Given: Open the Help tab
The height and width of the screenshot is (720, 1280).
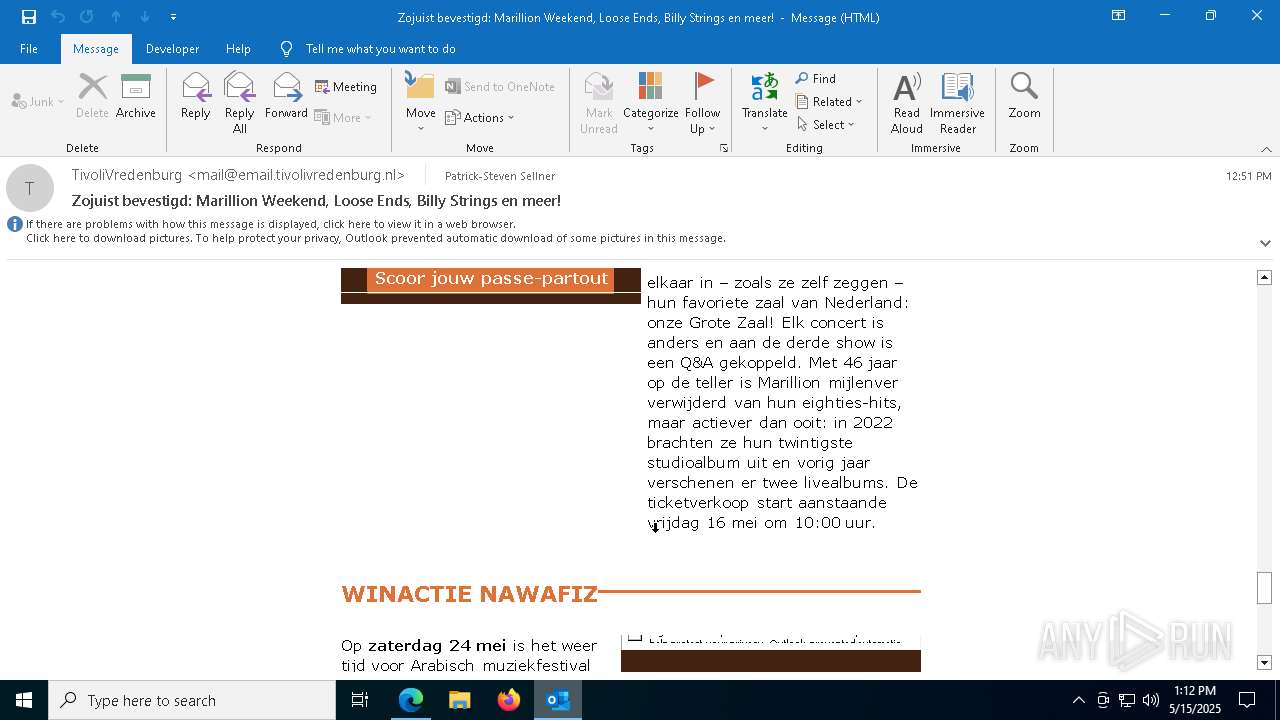Looking at the screenshot, I should tap(238, 49).
